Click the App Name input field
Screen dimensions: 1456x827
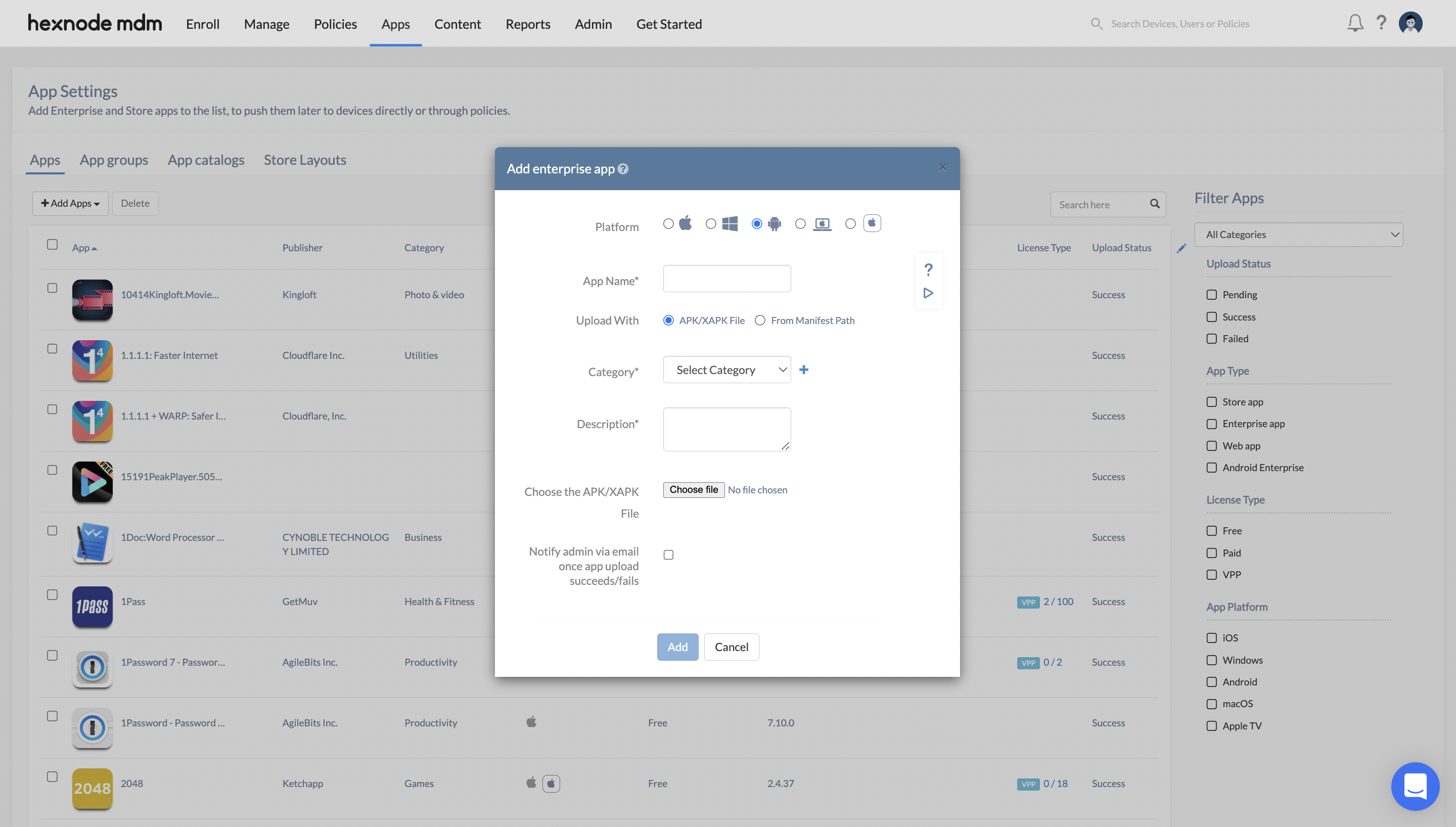point(727,278)
